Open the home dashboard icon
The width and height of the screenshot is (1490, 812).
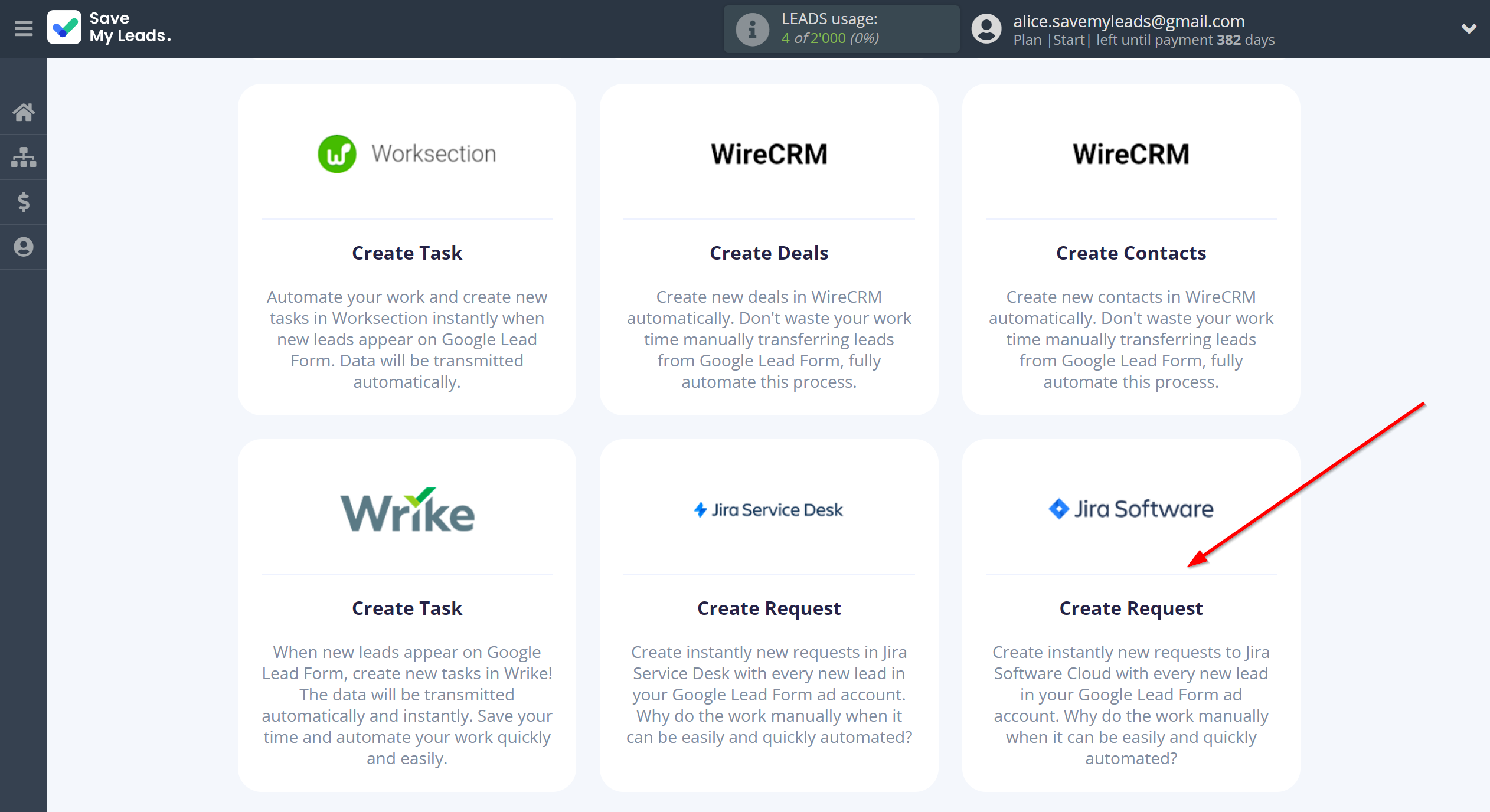pyautogui.click(x=24, y=110)
